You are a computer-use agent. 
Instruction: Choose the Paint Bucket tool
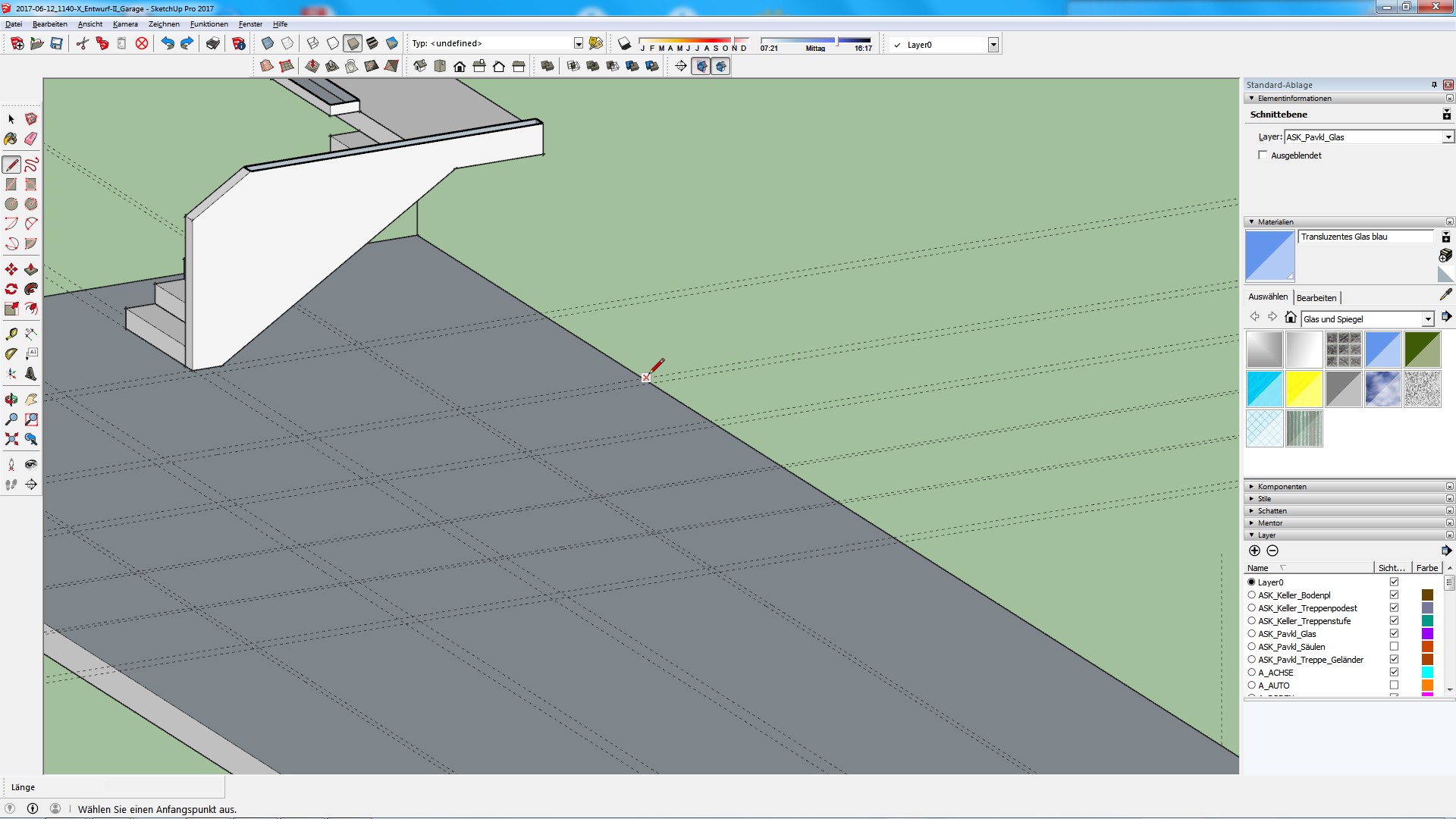11,139
